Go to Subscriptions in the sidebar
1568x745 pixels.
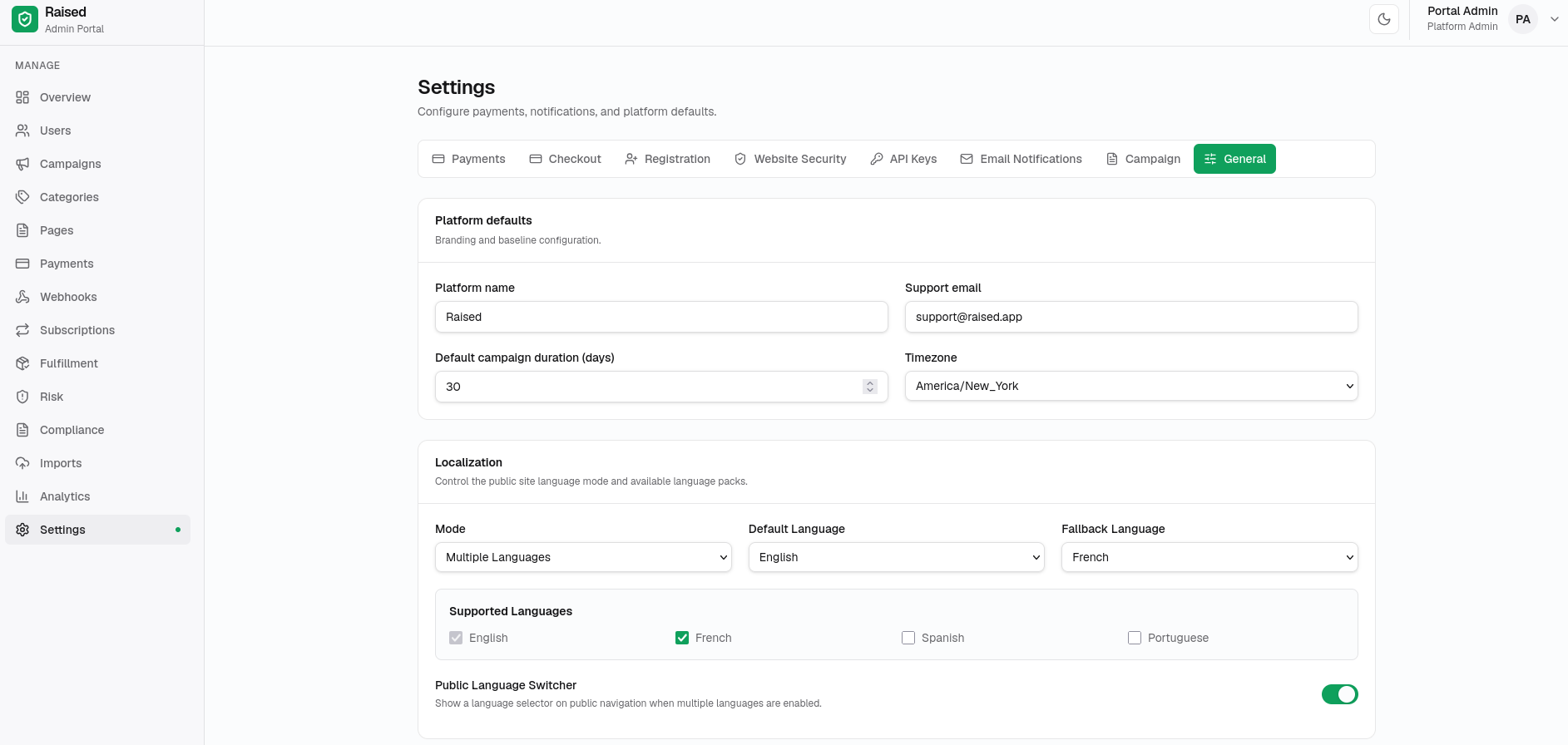click(98, 330)
